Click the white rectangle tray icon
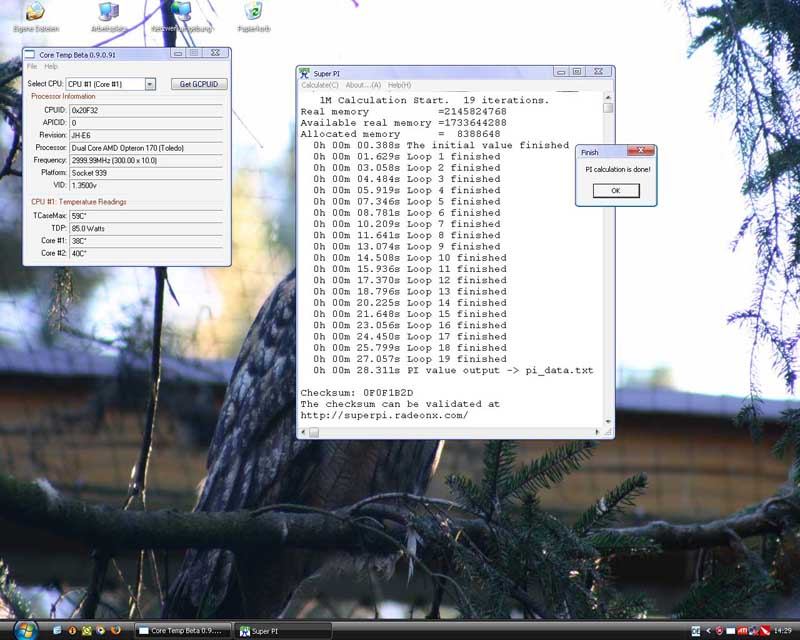 (x=731, y=631)
